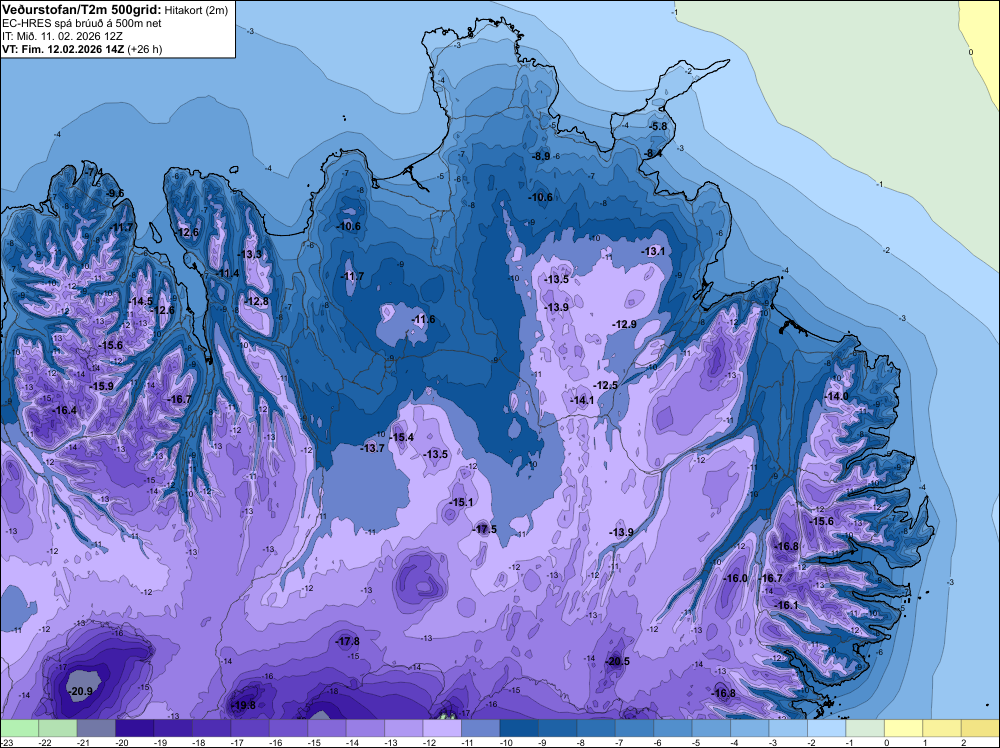This screenshot has height=748, width=1000.
Task: Select the -11.4 temperature label
Action: coord(227,274)
